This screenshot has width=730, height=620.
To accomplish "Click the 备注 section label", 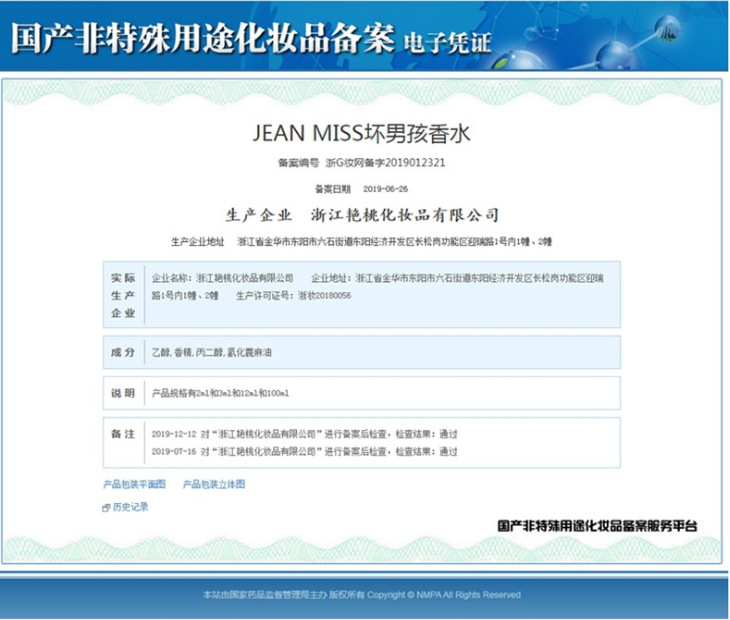I will click(x=123, y=434).
